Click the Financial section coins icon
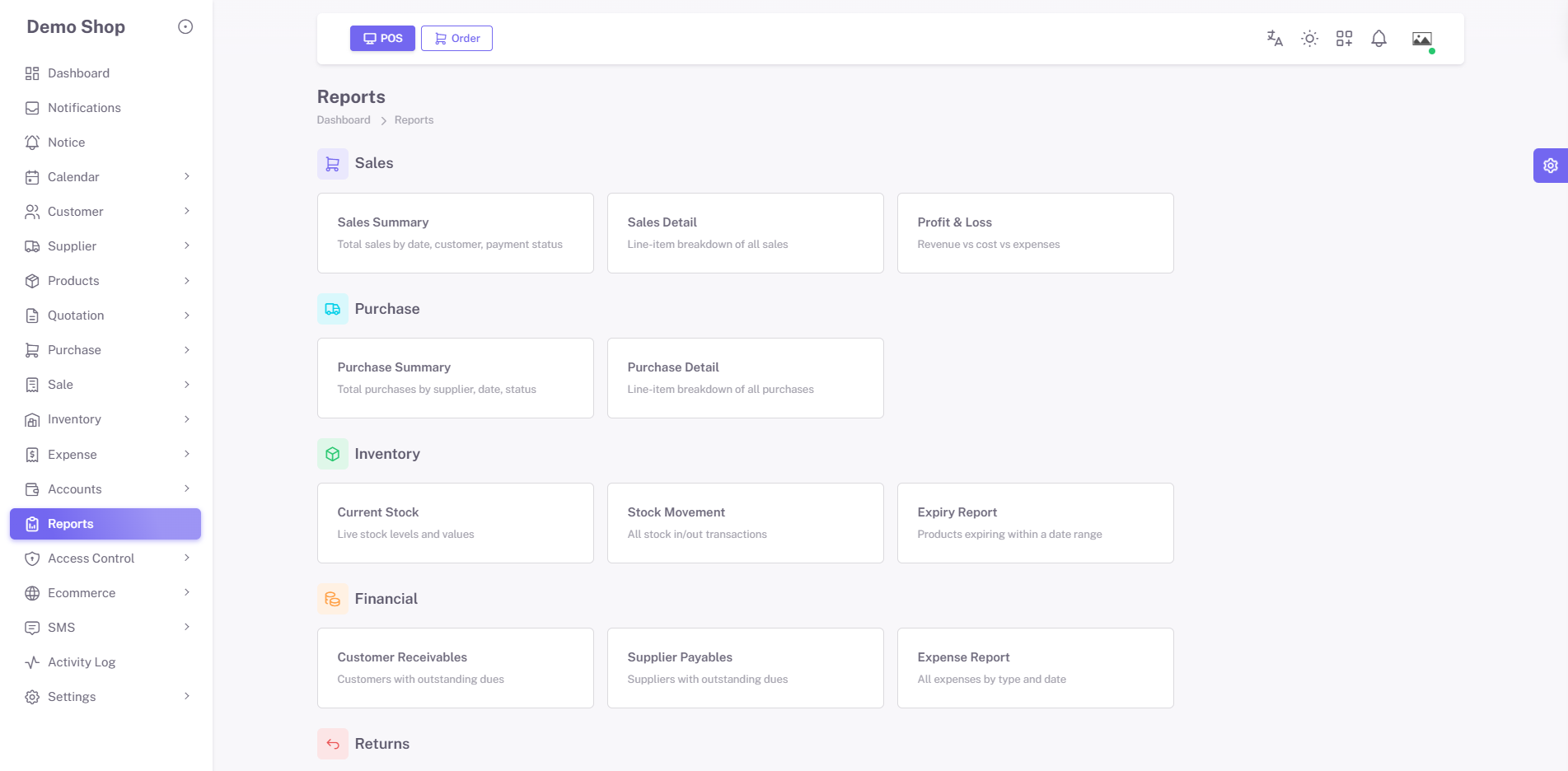This screenshot has height=771, width=1568. pos(333,599)
